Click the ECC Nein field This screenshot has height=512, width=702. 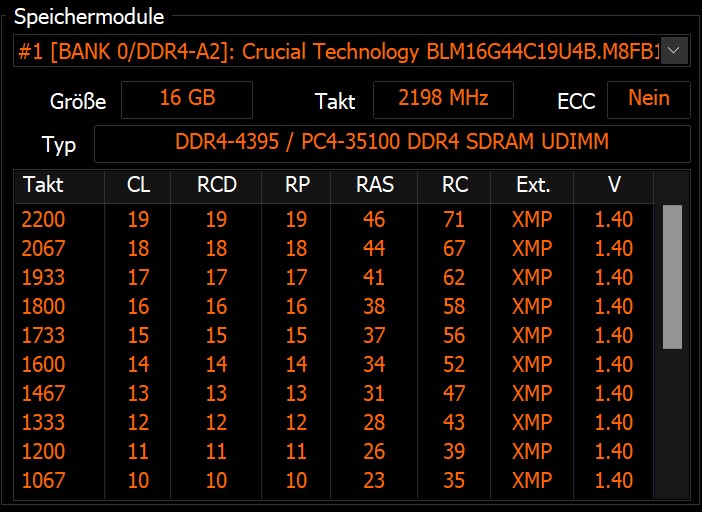649,99
